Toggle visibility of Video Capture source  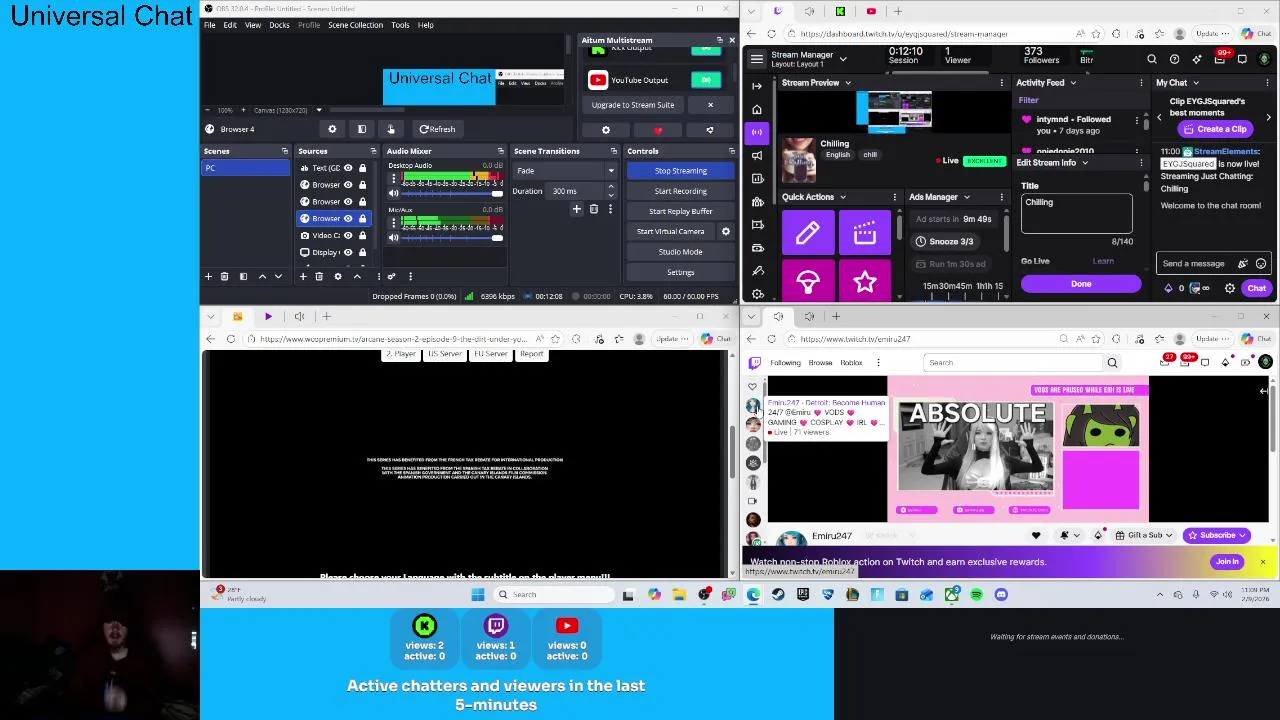(348, 235)
